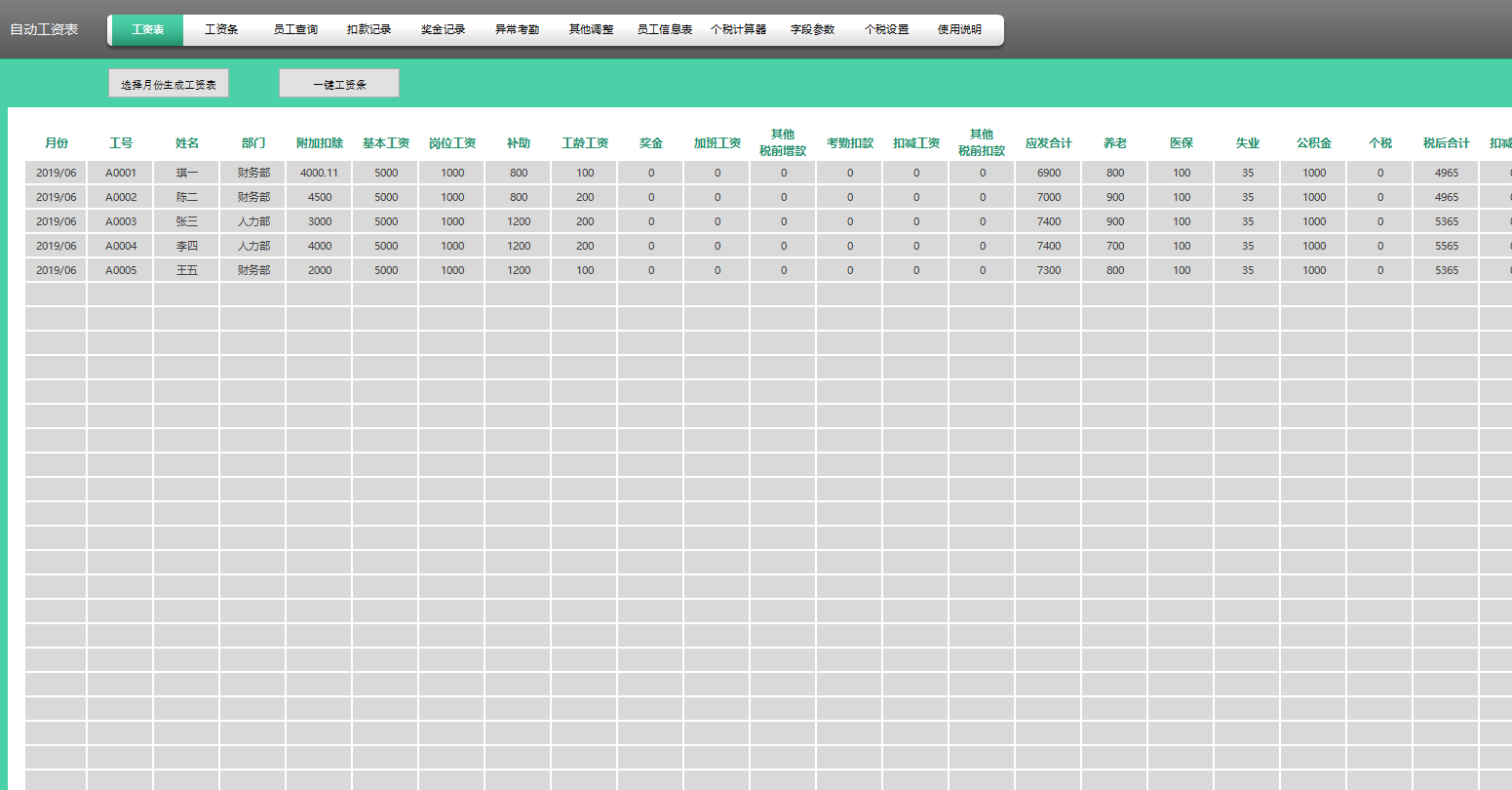Open the 员工信息表 tab
1512x790 pixels.
click(x=665, y=30)
